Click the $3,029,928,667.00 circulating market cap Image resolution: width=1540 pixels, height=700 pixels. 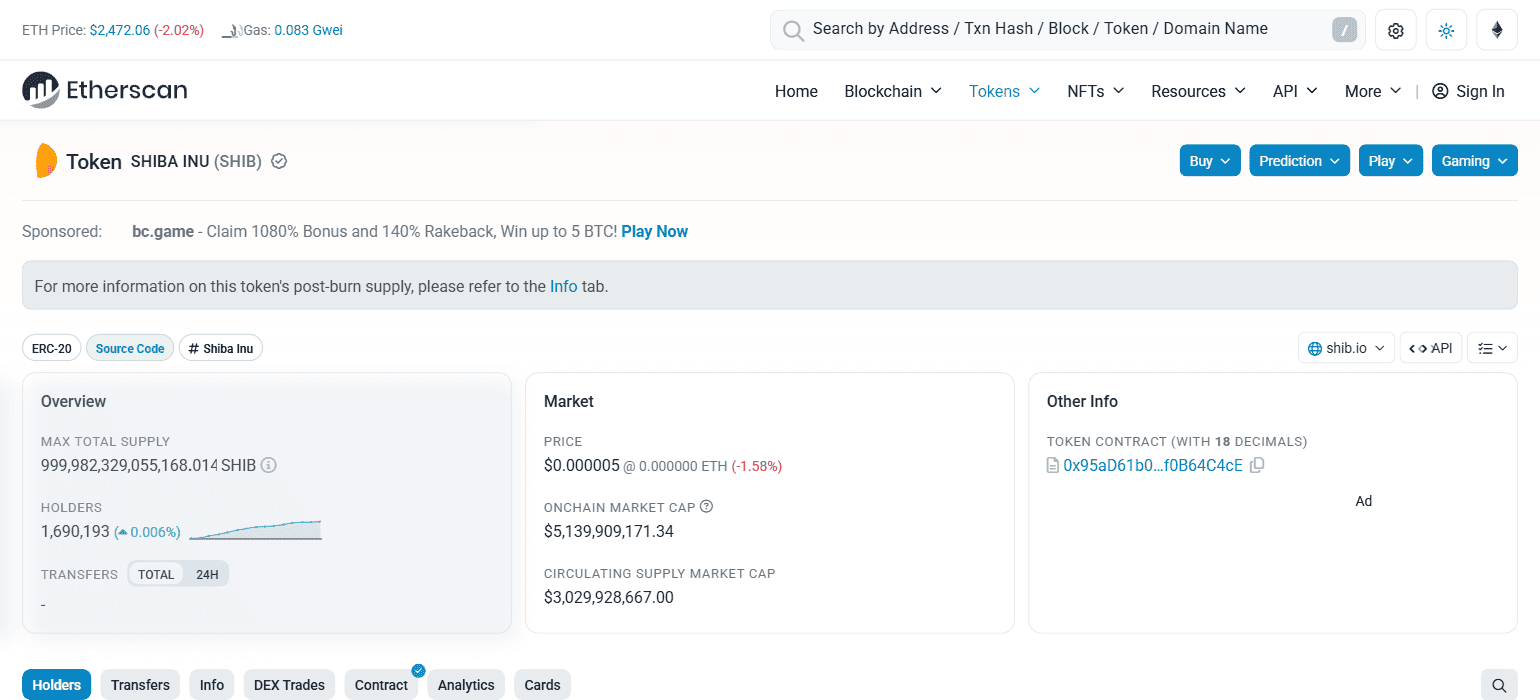click(609, 597)
